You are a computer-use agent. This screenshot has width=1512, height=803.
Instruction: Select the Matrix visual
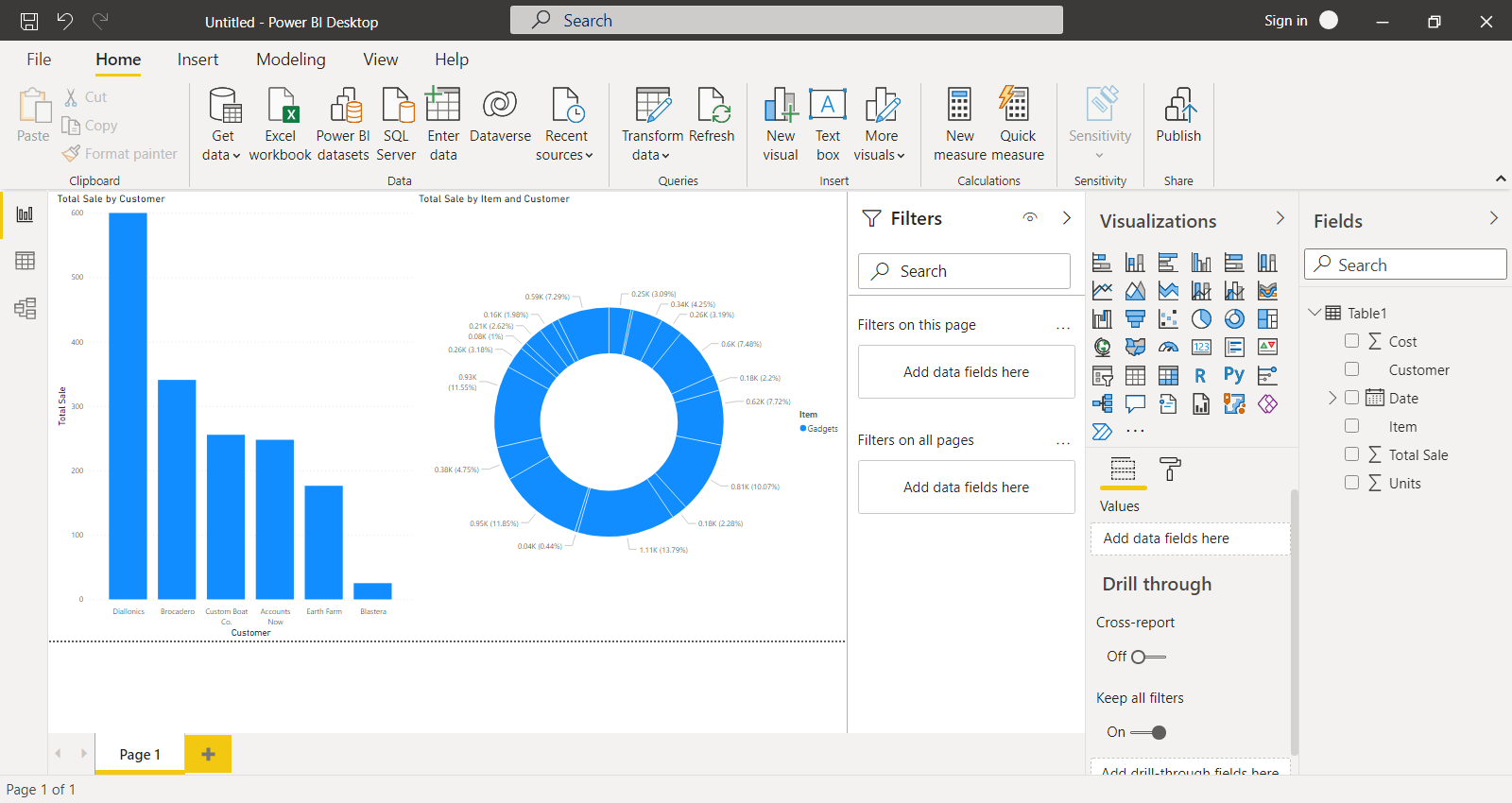click(x=1168, y=376)
